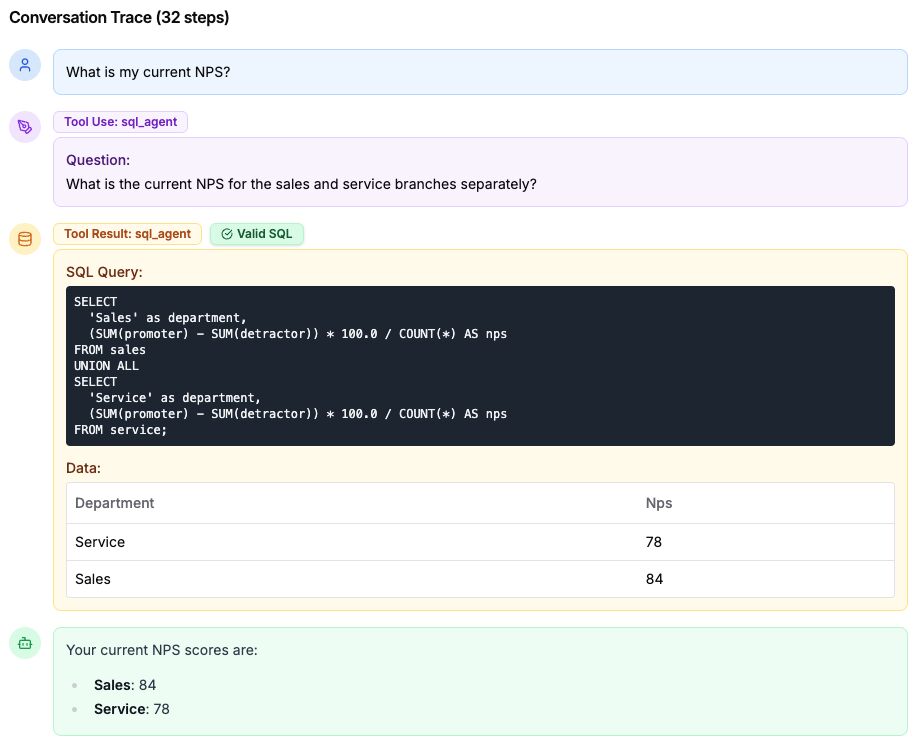Click the checkmark icon in Valid SQL badge
The image size is (915, 748).
coord(227,234)
